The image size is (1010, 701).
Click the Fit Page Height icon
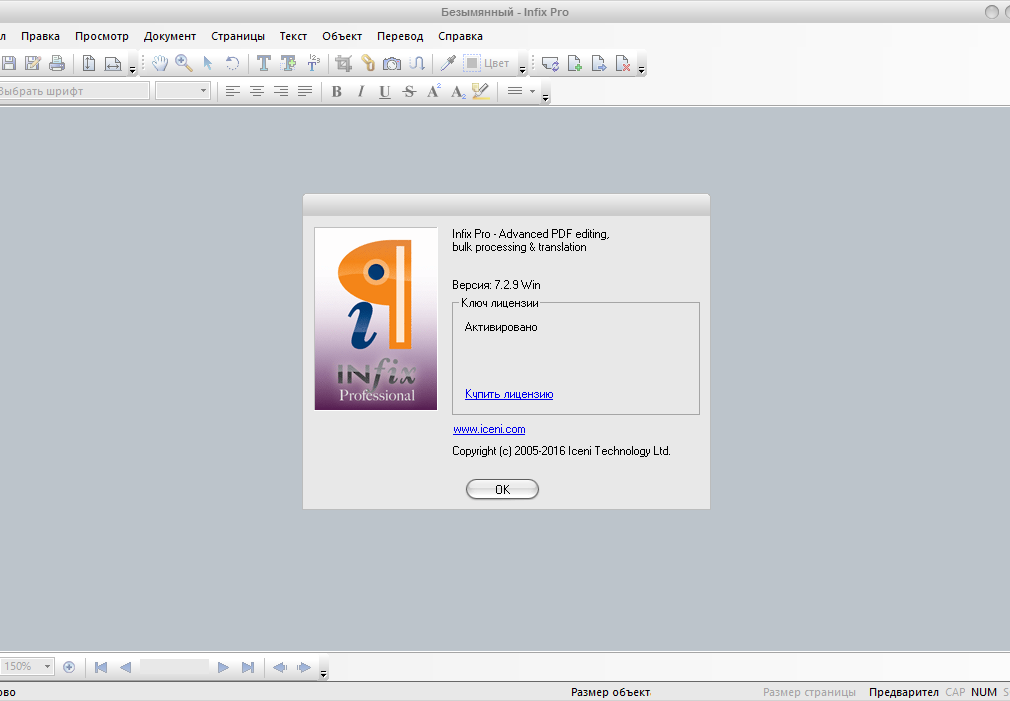tap(89, 63)
